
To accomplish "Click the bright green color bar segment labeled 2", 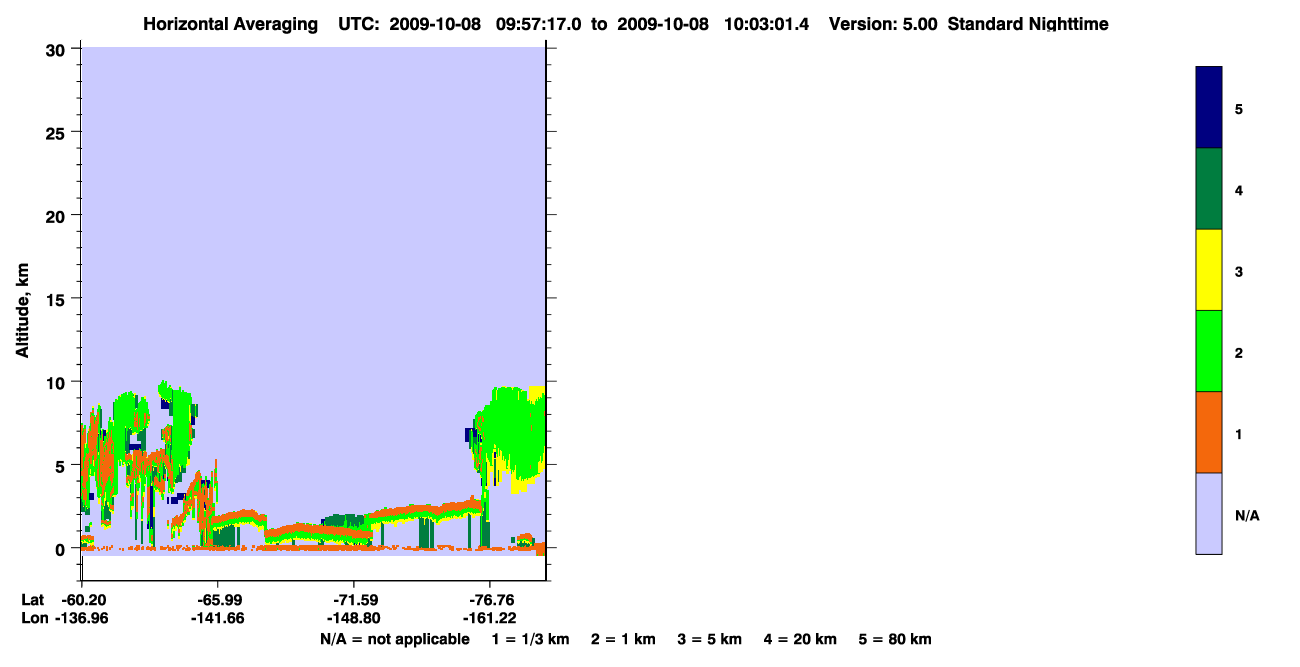I will (1209, 351).
